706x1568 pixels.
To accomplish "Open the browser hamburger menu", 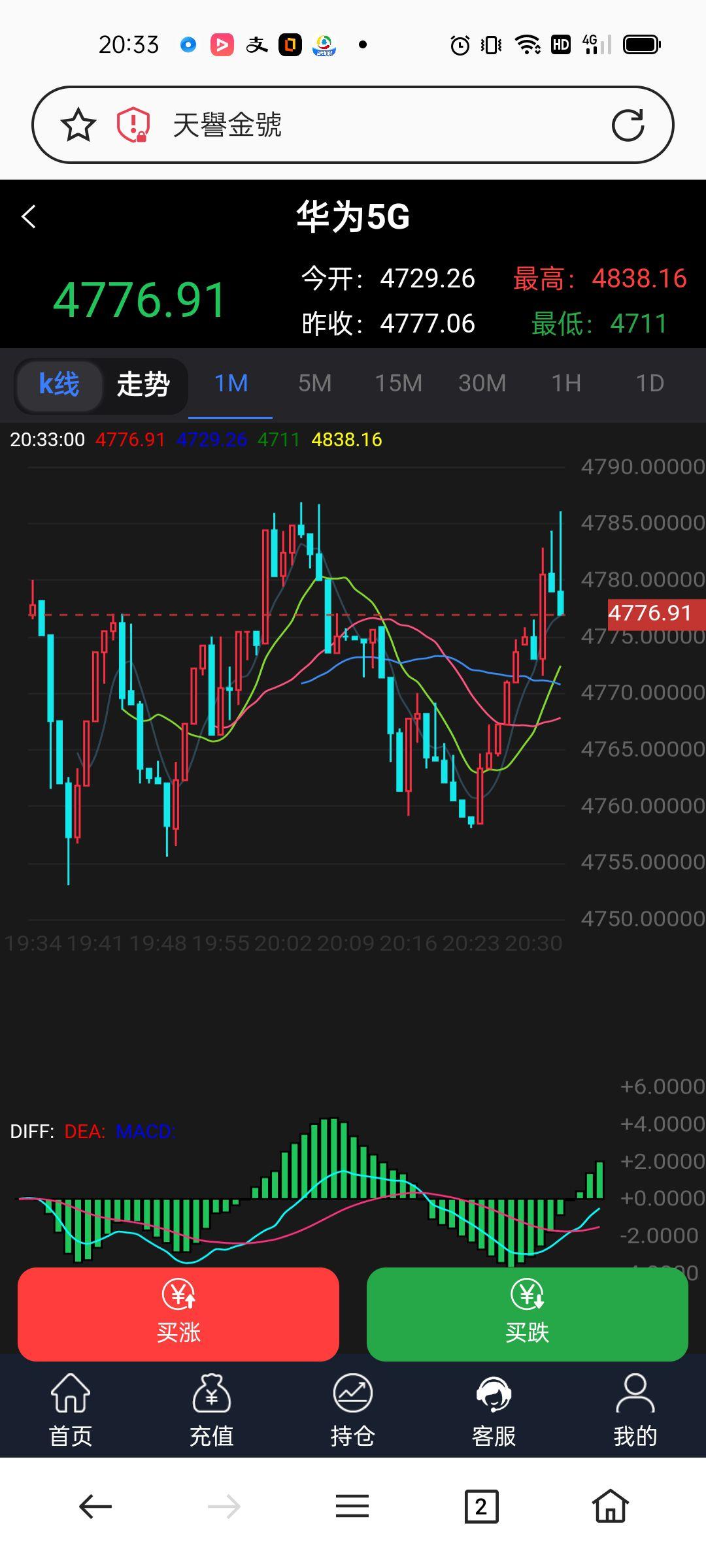I will [352, 1507].
